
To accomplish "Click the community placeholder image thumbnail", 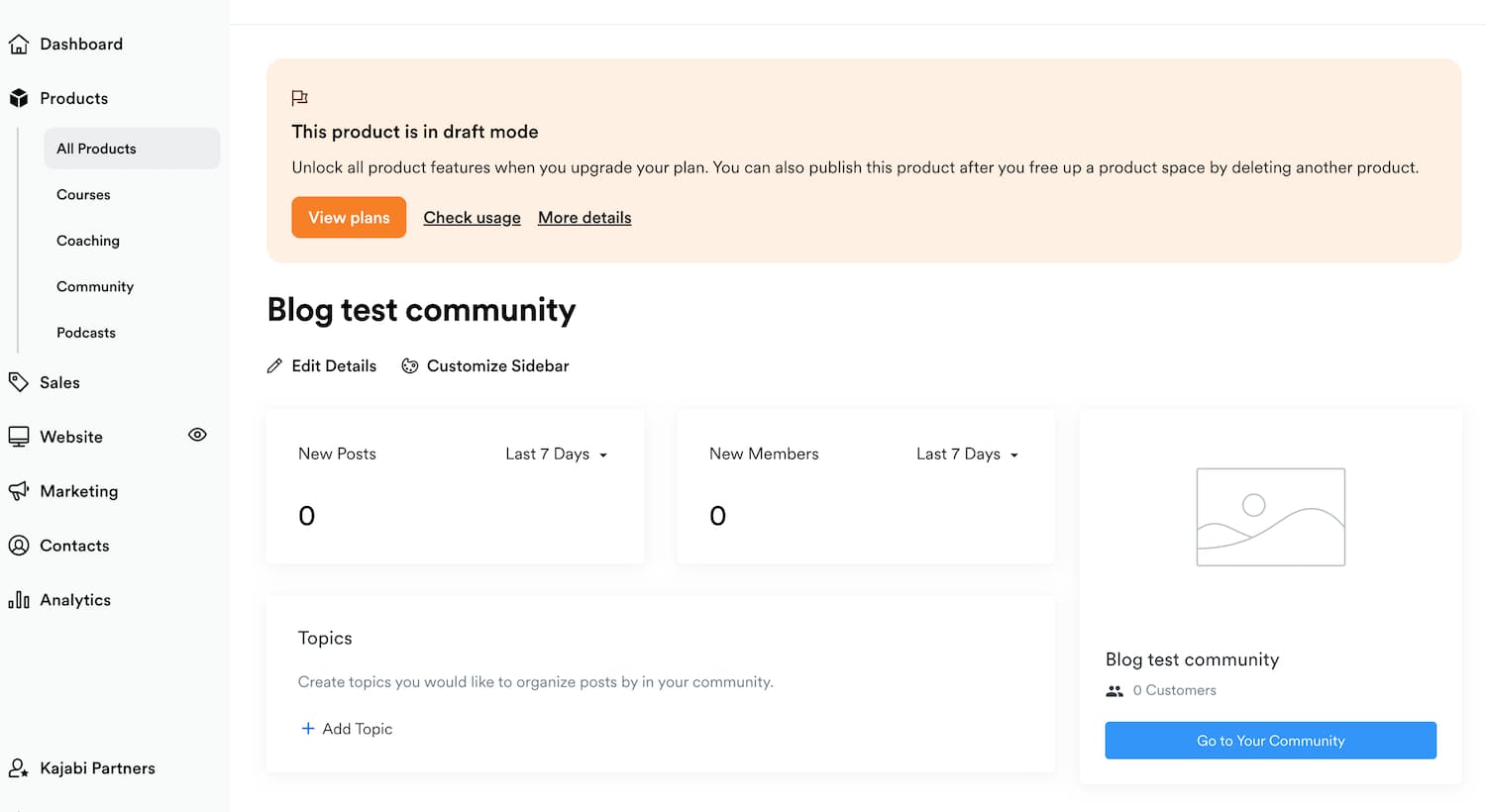I will tap(1270, 517).
